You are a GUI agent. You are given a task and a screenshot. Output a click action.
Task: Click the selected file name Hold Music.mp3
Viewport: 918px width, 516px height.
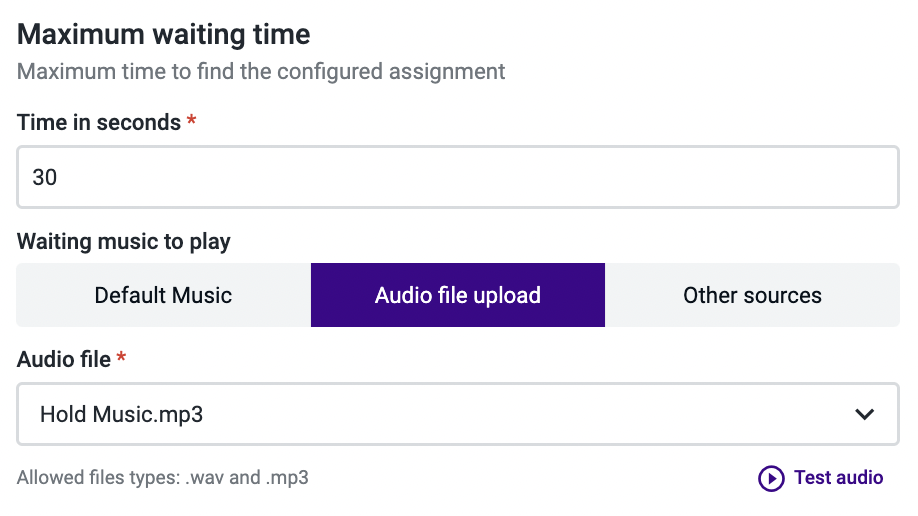tap(121, 414)
